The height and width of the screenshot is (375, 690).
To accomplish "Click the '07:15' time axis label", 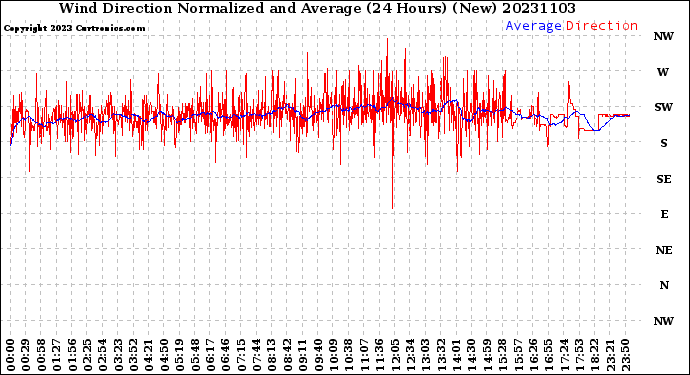I will (x=241, y=355).
